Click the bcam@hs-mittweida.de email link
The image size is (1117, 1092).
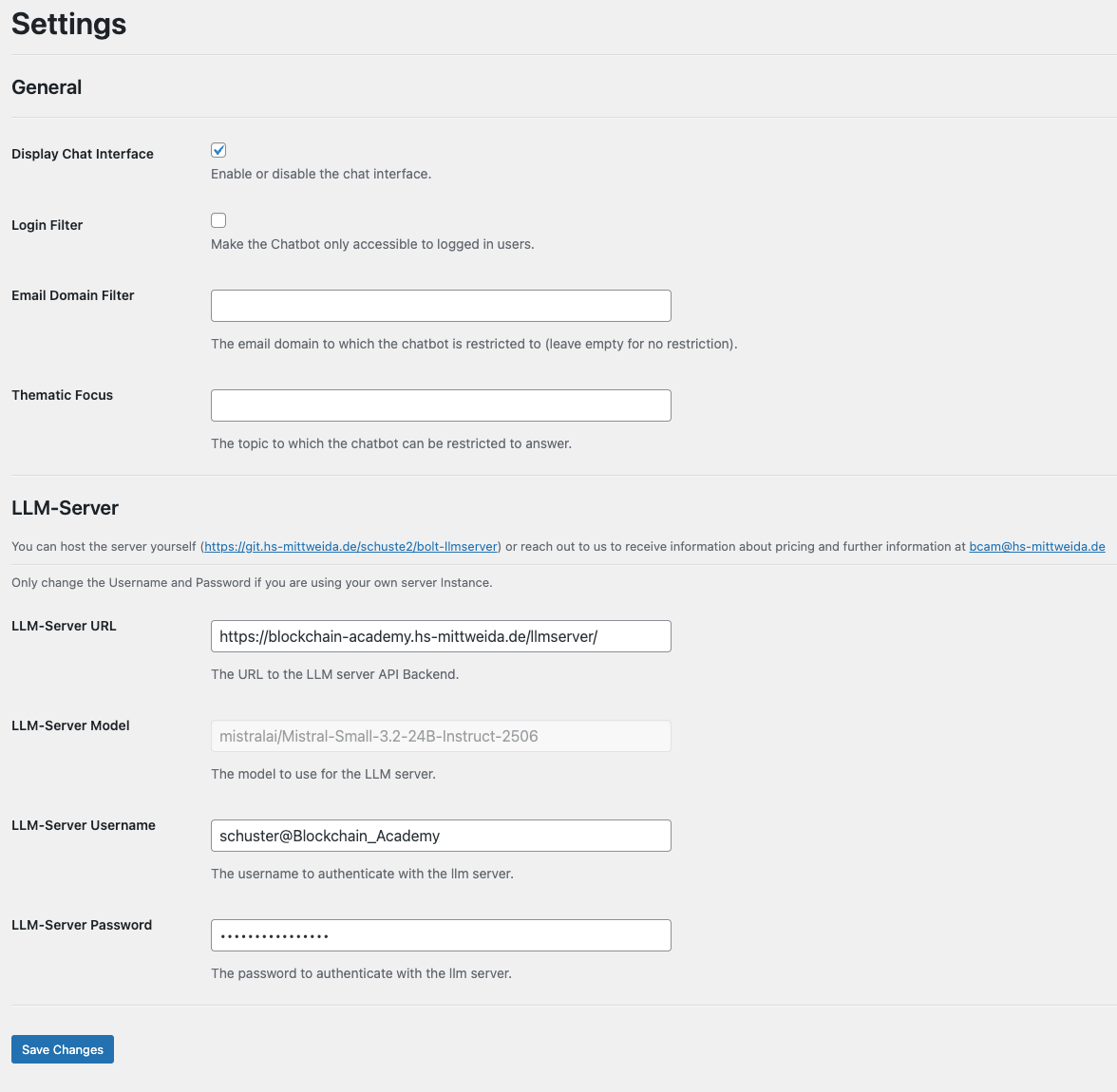[x=1037, y=546]
